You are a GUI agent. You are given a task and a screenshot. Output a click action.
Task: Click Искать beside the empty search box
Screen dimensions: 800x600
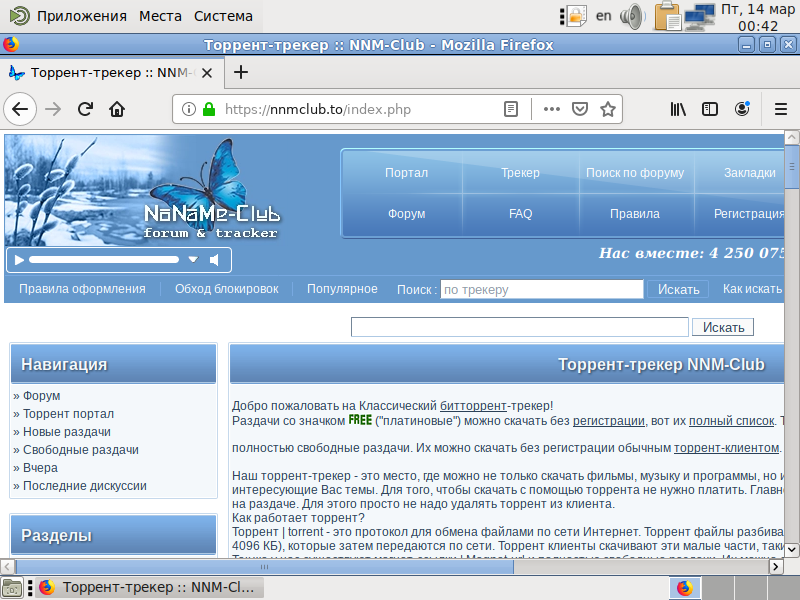723,327
